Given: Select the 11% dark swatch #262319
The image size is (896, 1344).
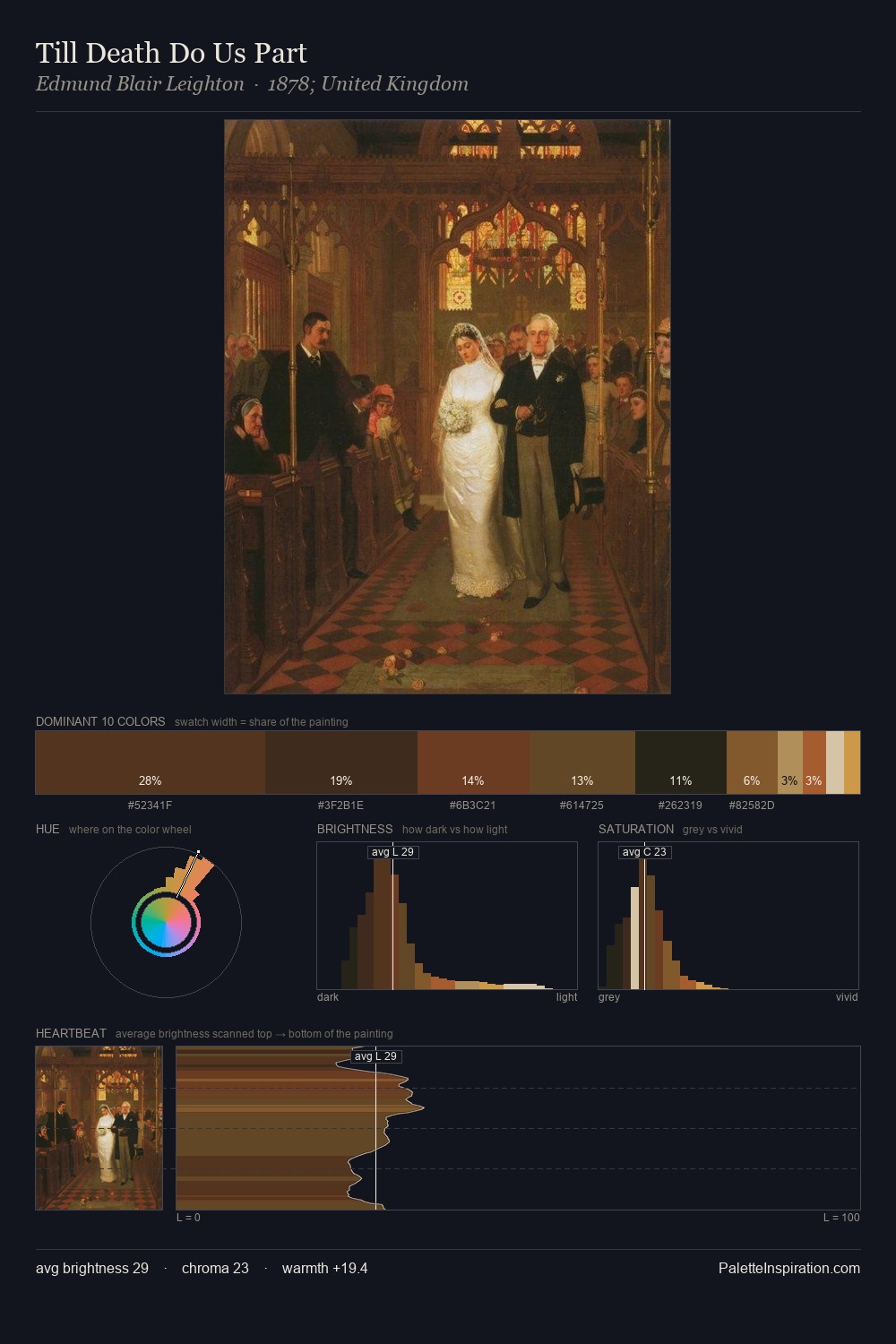Looking at the screenshot, I should pos(681,762).
